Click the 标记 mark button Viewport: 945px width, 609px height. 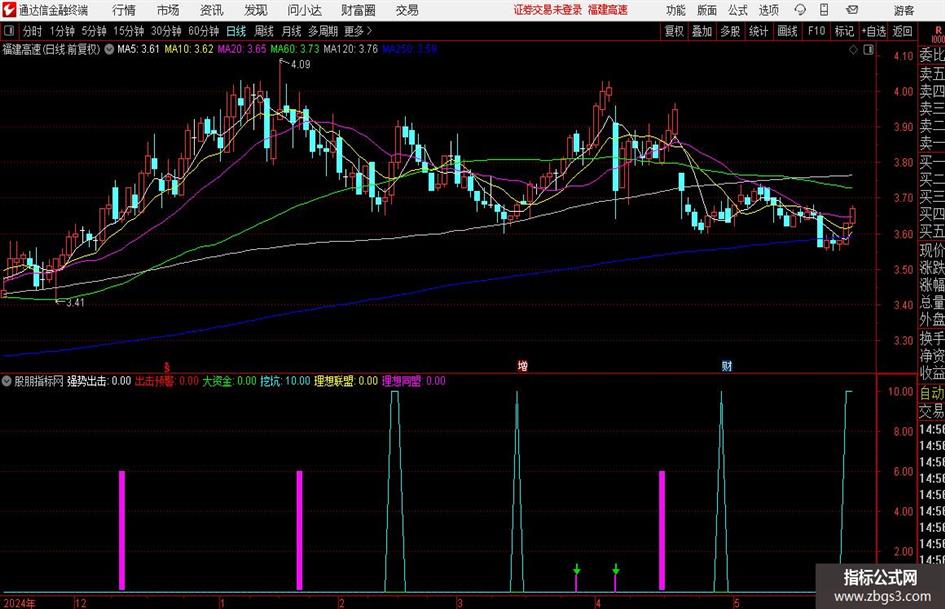pos(844,31)
